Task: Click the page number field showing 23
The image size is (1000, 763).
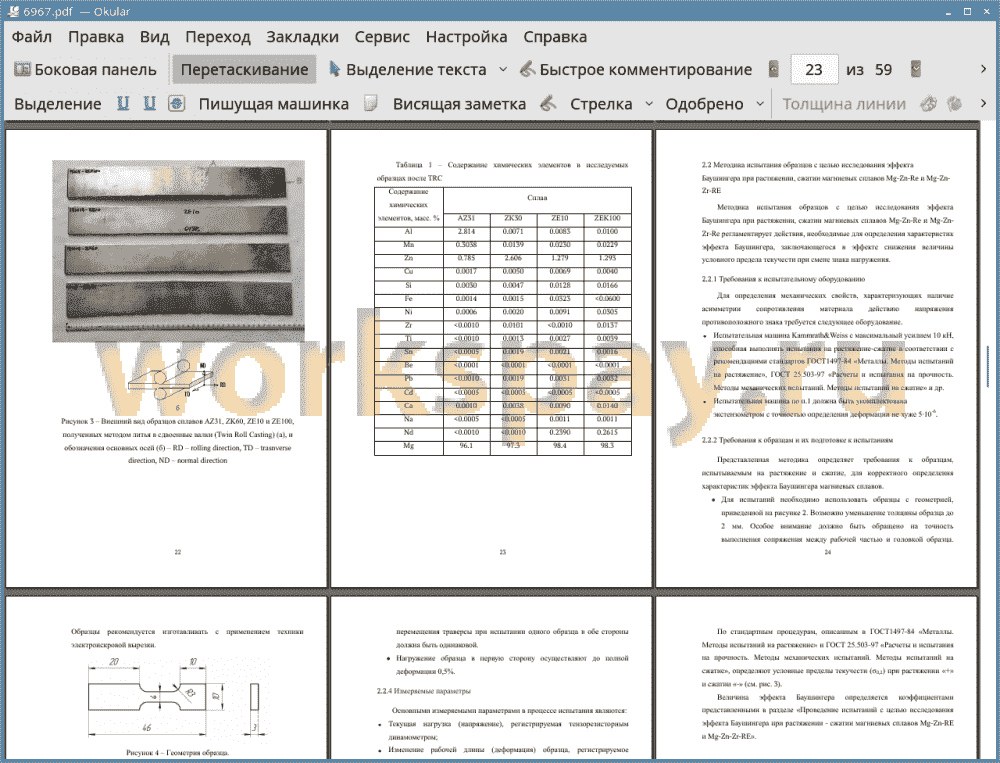Action: tap(814, 70)
